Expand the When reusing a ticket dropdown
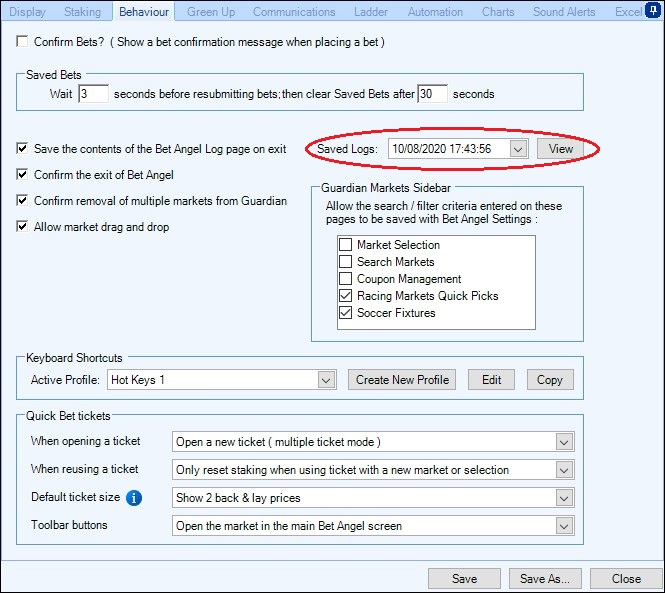 pyautogui.click(x=564, y=470)
